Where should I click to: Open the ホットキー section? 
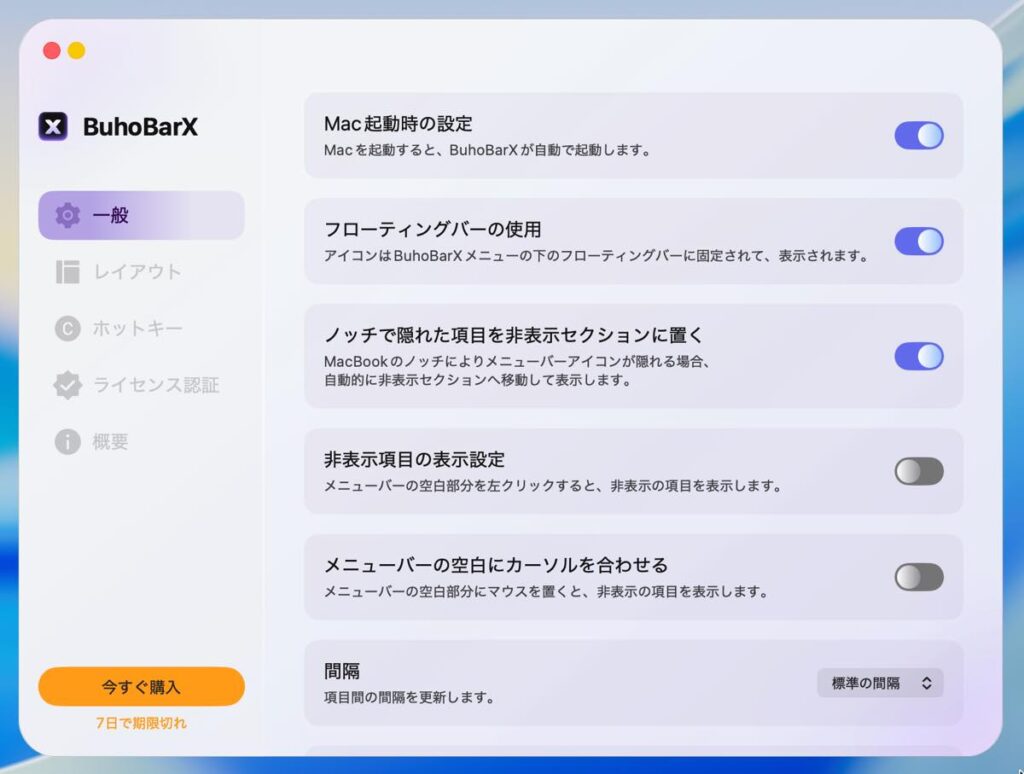tap(137, 329)
